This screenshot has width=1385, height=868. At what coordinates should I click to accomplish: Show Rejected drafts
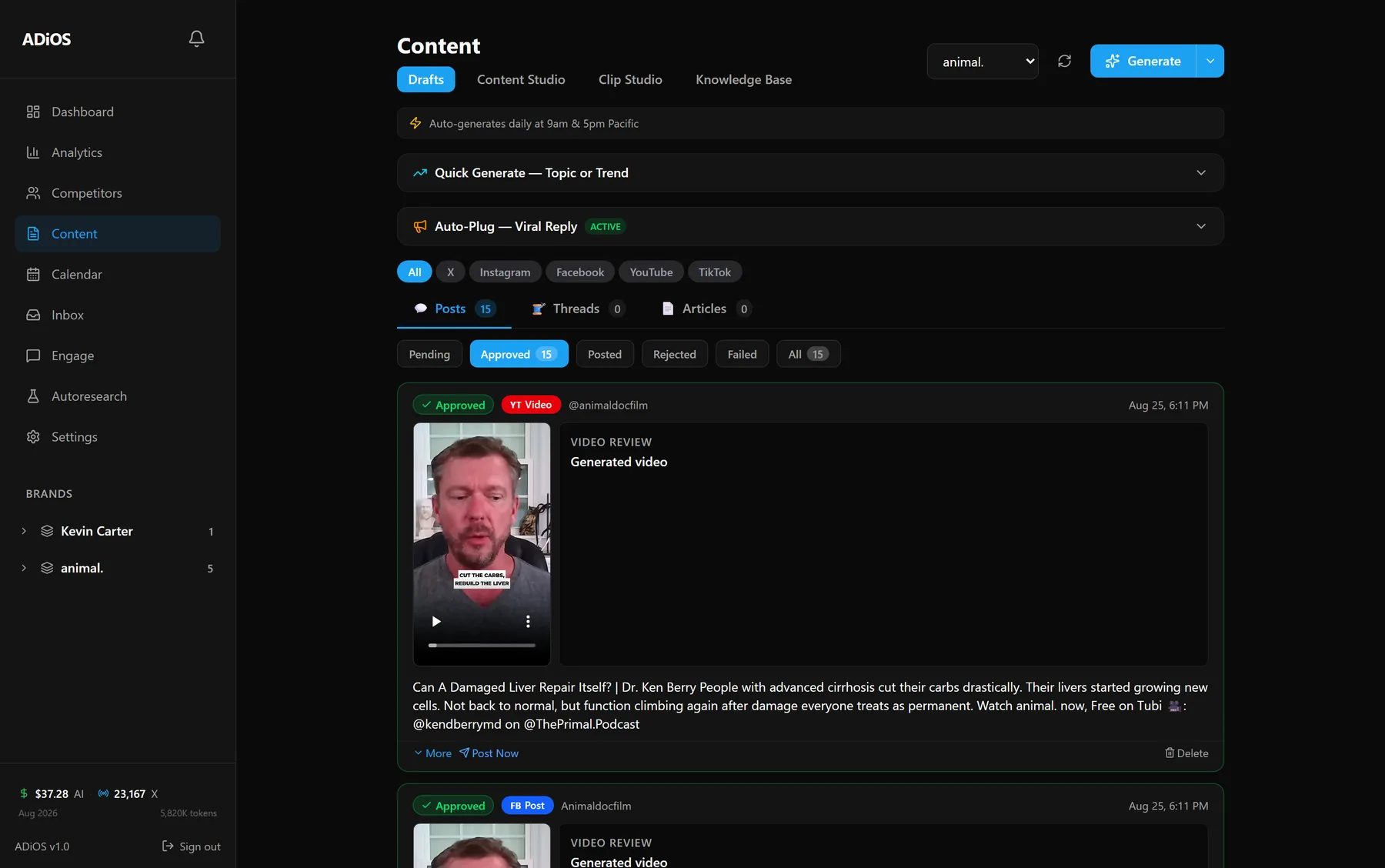coord(674,354)
